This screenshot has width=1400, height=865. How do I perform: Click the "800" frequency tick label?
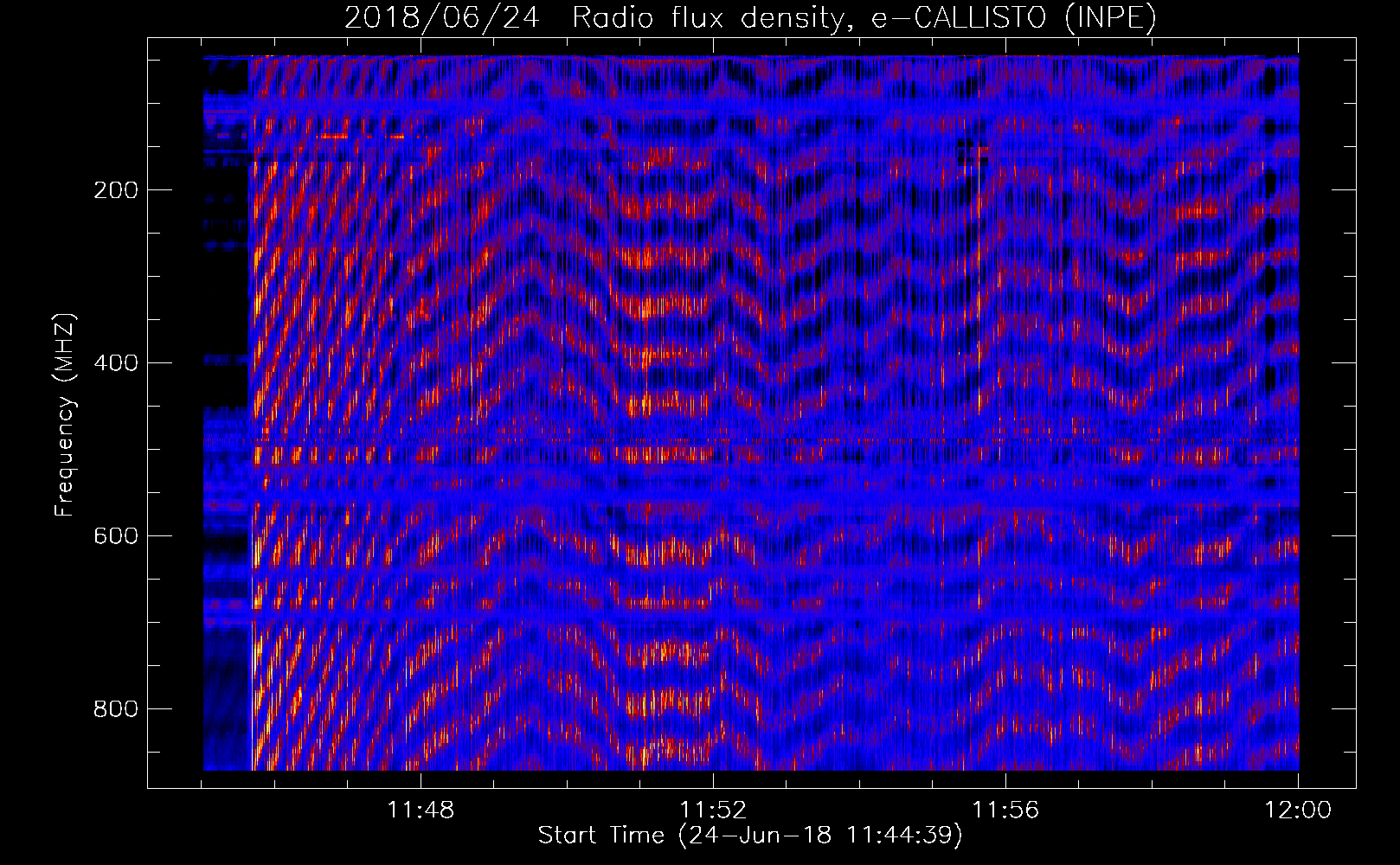(115, 709)
